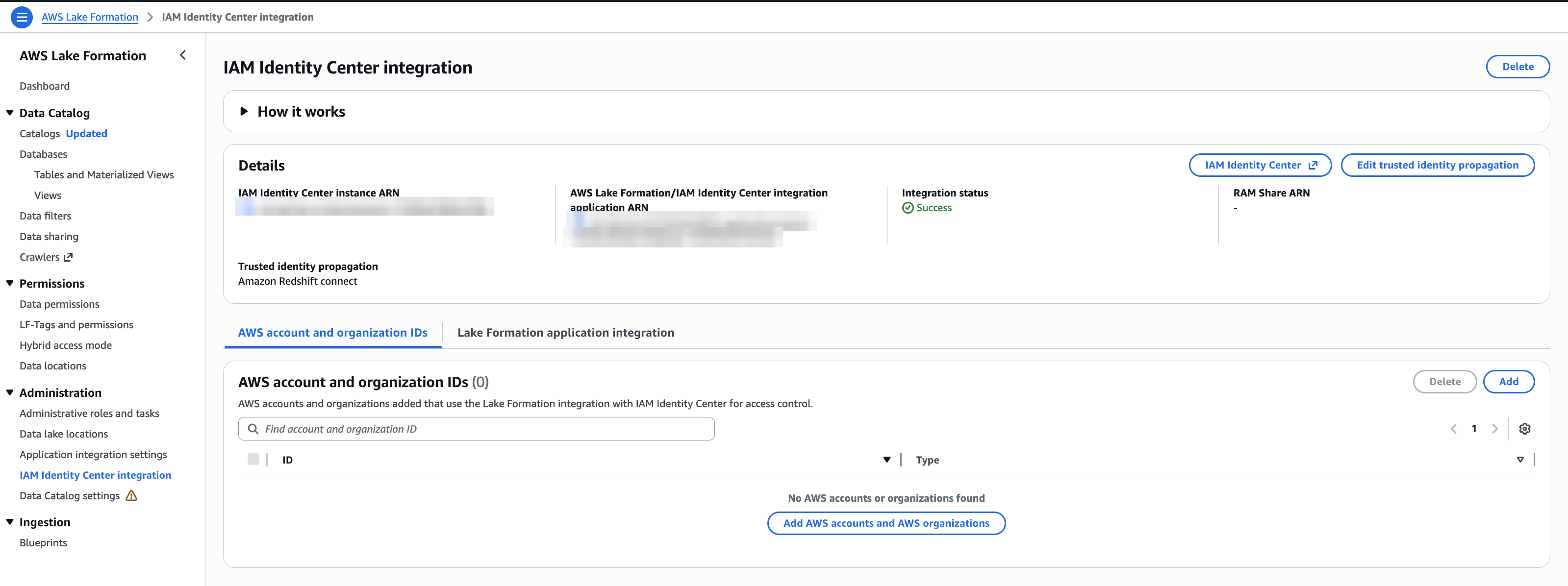The width and height of the screenshot is (1568, 586).
Task: Focus the Find account and organization ID field
Action: click(x=476, y=429)
